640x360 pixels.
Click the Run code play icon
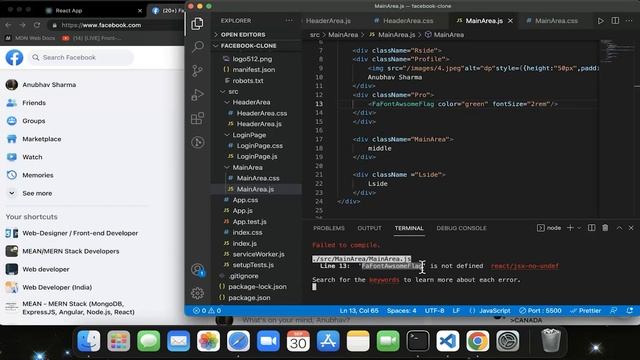[x=600, y=21]
